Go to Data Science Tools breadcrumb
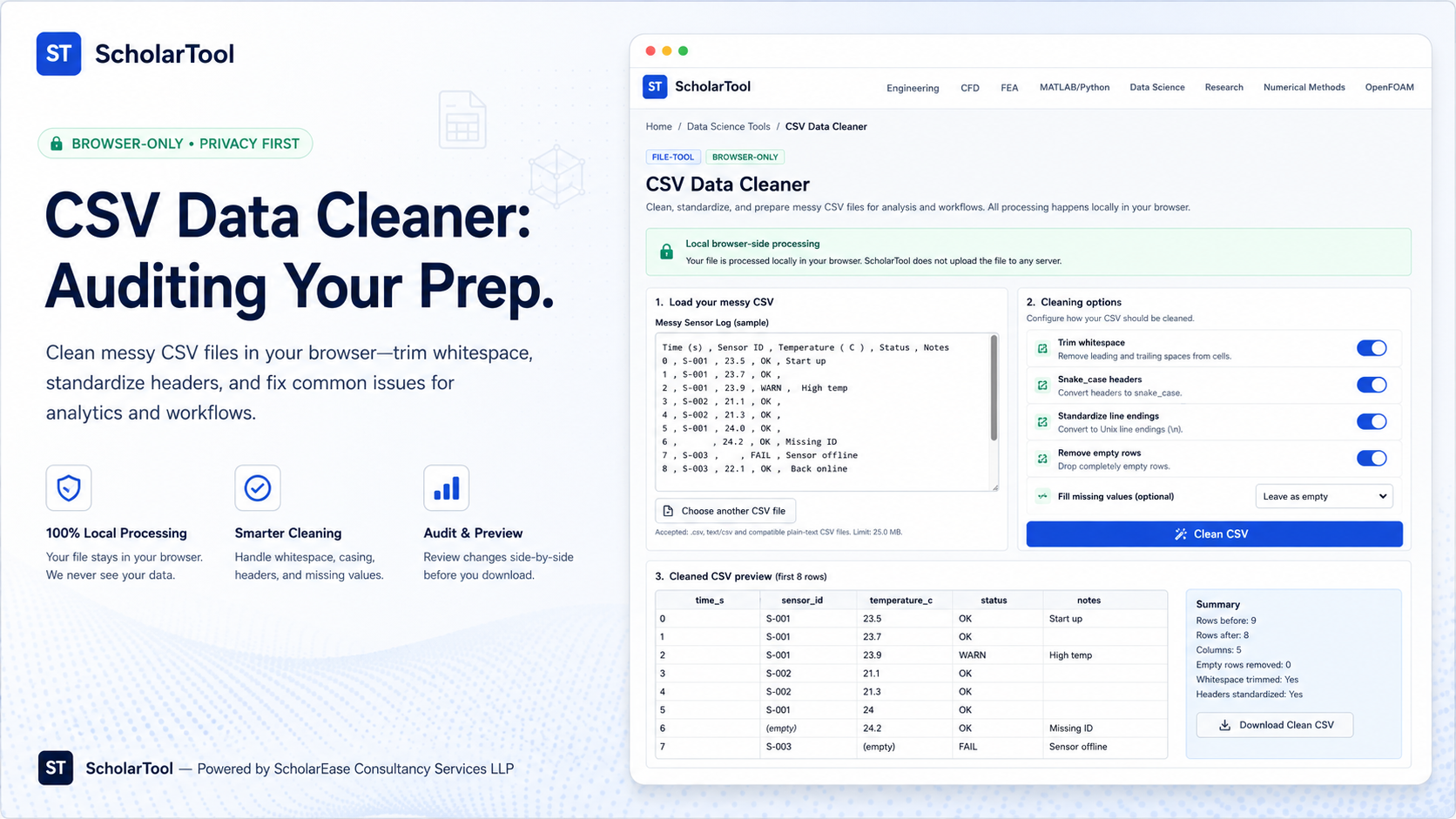Image resolution: width=1456 pixels, height=819 pixels. 728,126
